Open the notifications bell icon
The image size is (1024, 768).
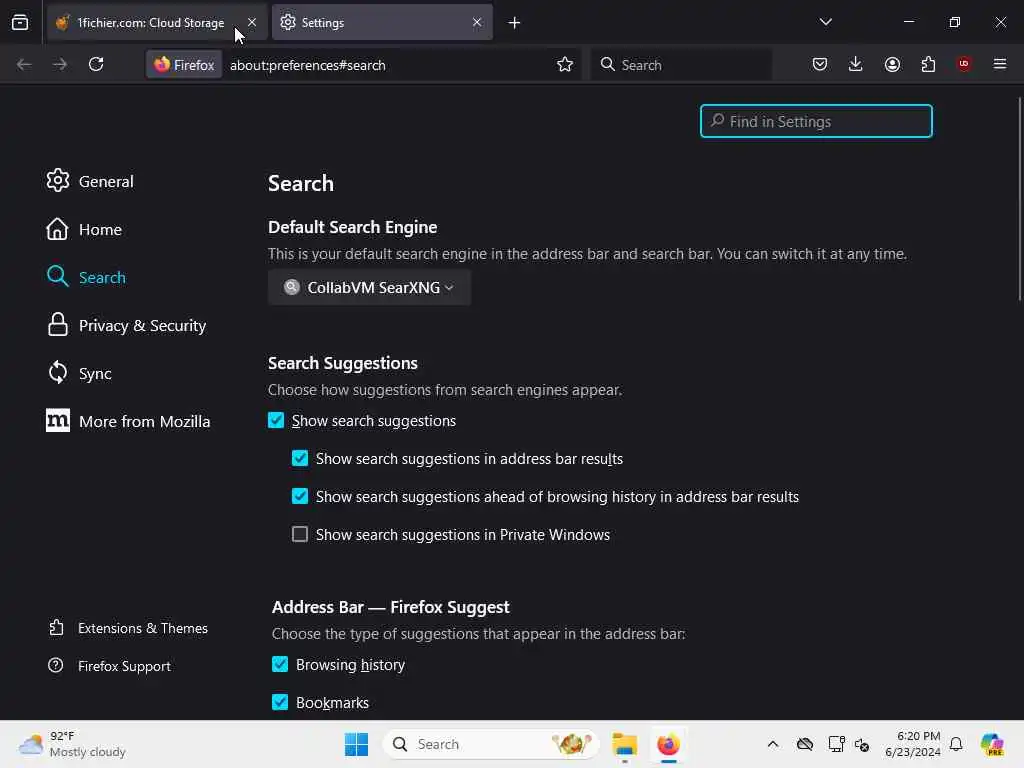(x=956, y=744)
